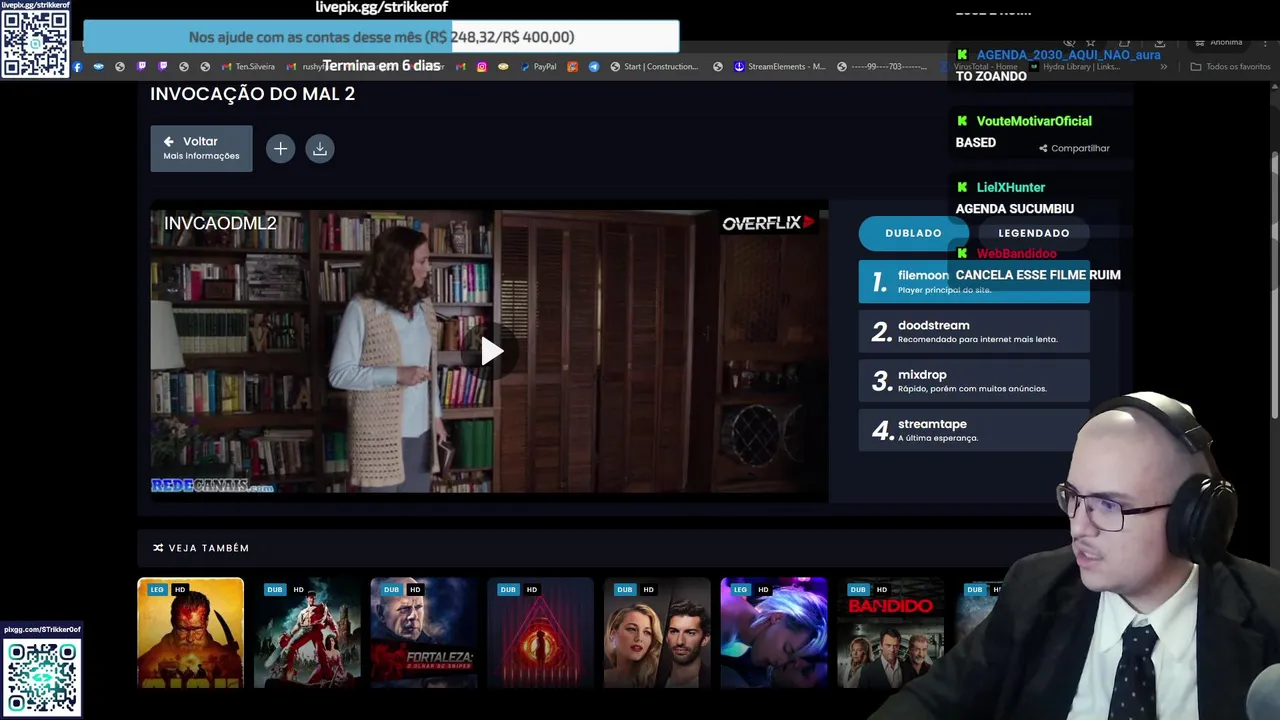Image resolution: width=1280 pixels, height=720 pixels.
Task: Click the browser downloads toolbar icon
Action: (x=1160, y=43)
